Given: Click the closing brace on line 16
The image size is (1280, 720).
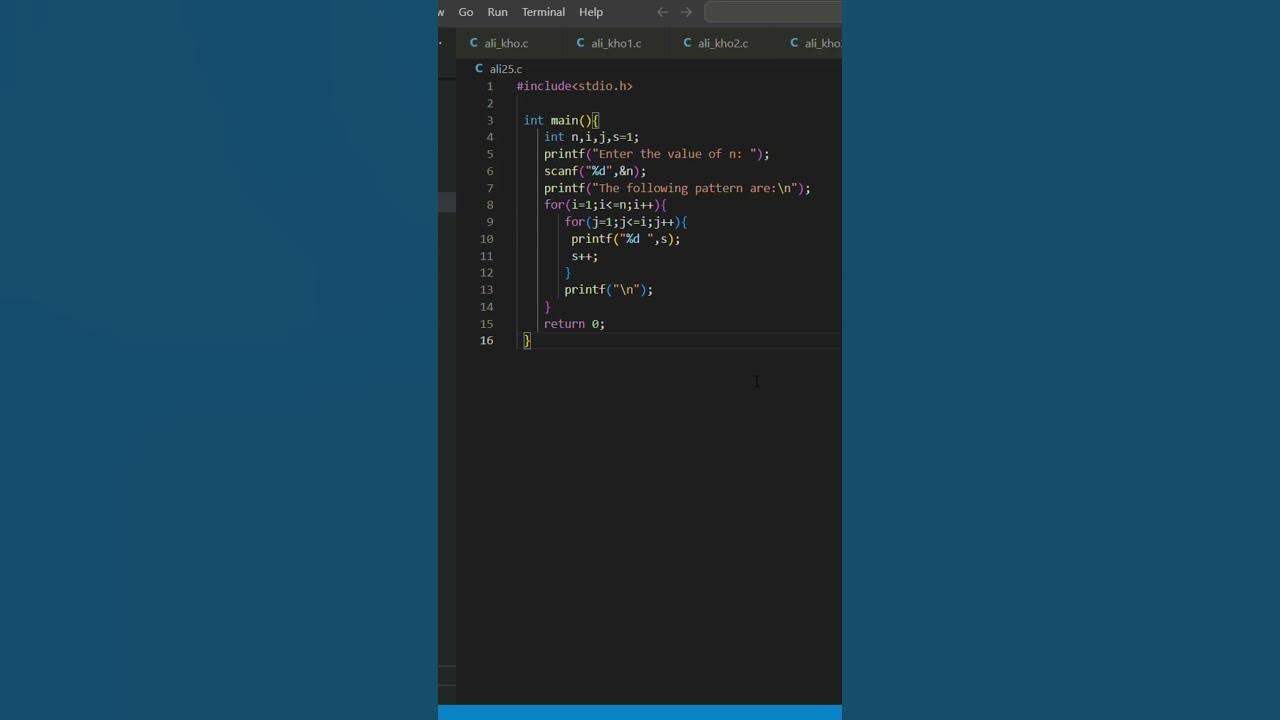Looking at the screenshot, I should click(x=527, y=341).
